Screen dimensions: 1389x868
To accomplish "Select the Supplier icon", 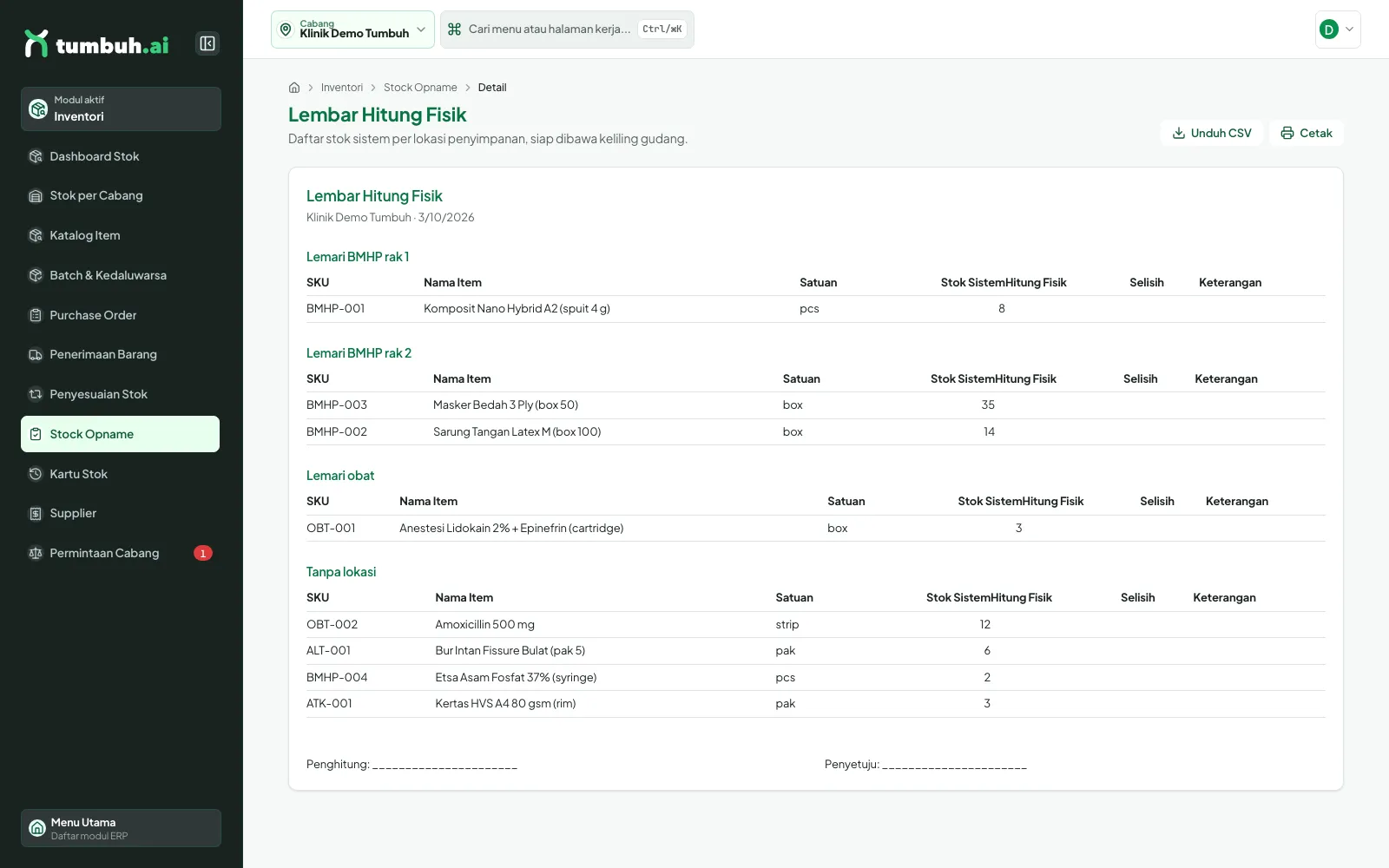I will 36,513.
